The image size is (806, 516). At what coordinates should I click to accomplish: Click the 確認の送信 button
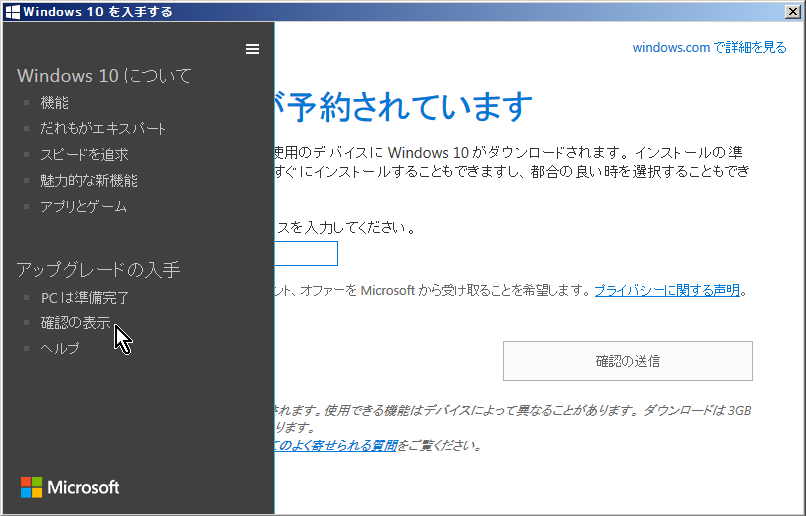[x=628, y=361]
